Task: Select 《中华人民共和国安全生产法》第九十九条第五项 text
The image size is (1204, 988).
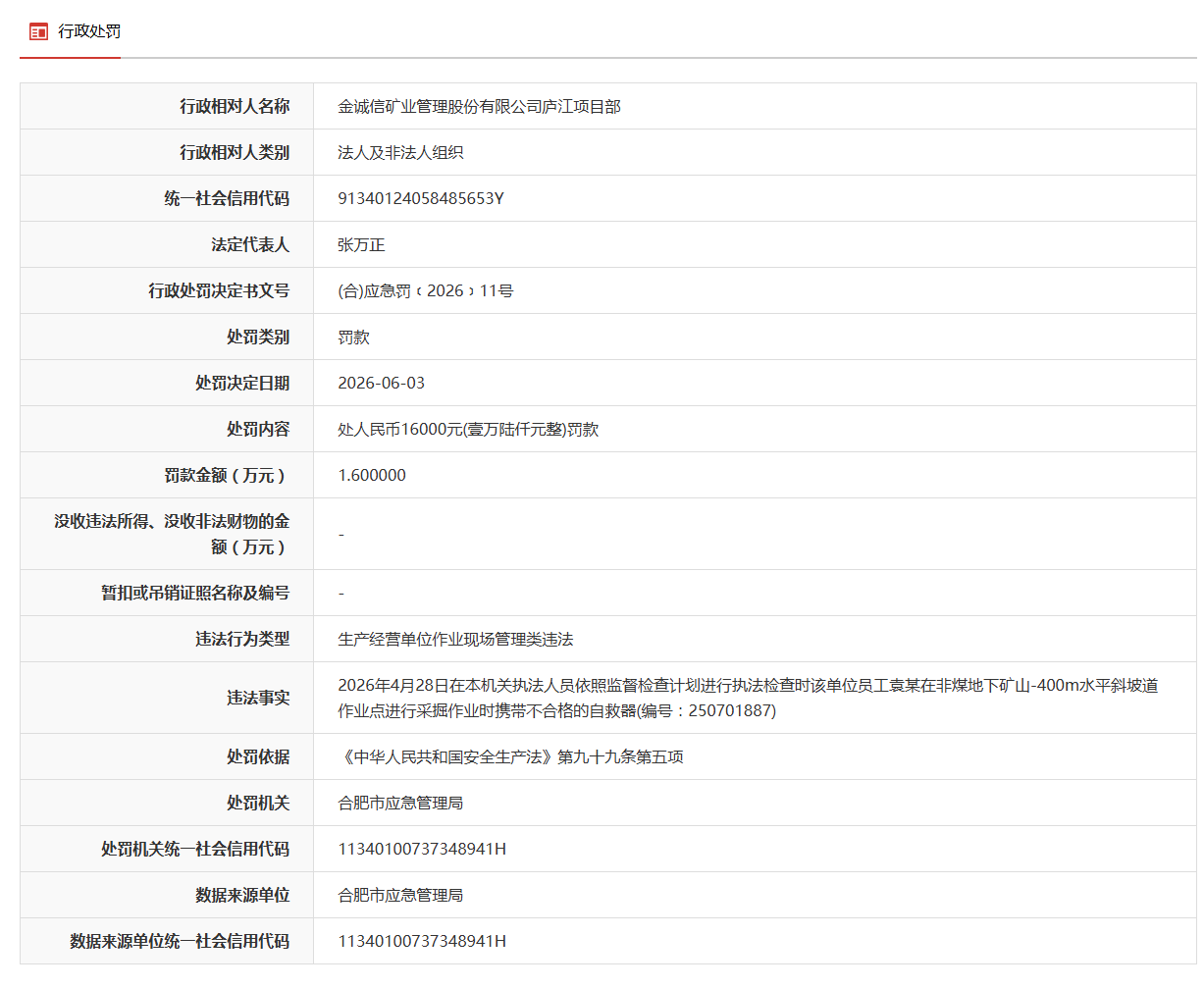Action: point(510,757)
